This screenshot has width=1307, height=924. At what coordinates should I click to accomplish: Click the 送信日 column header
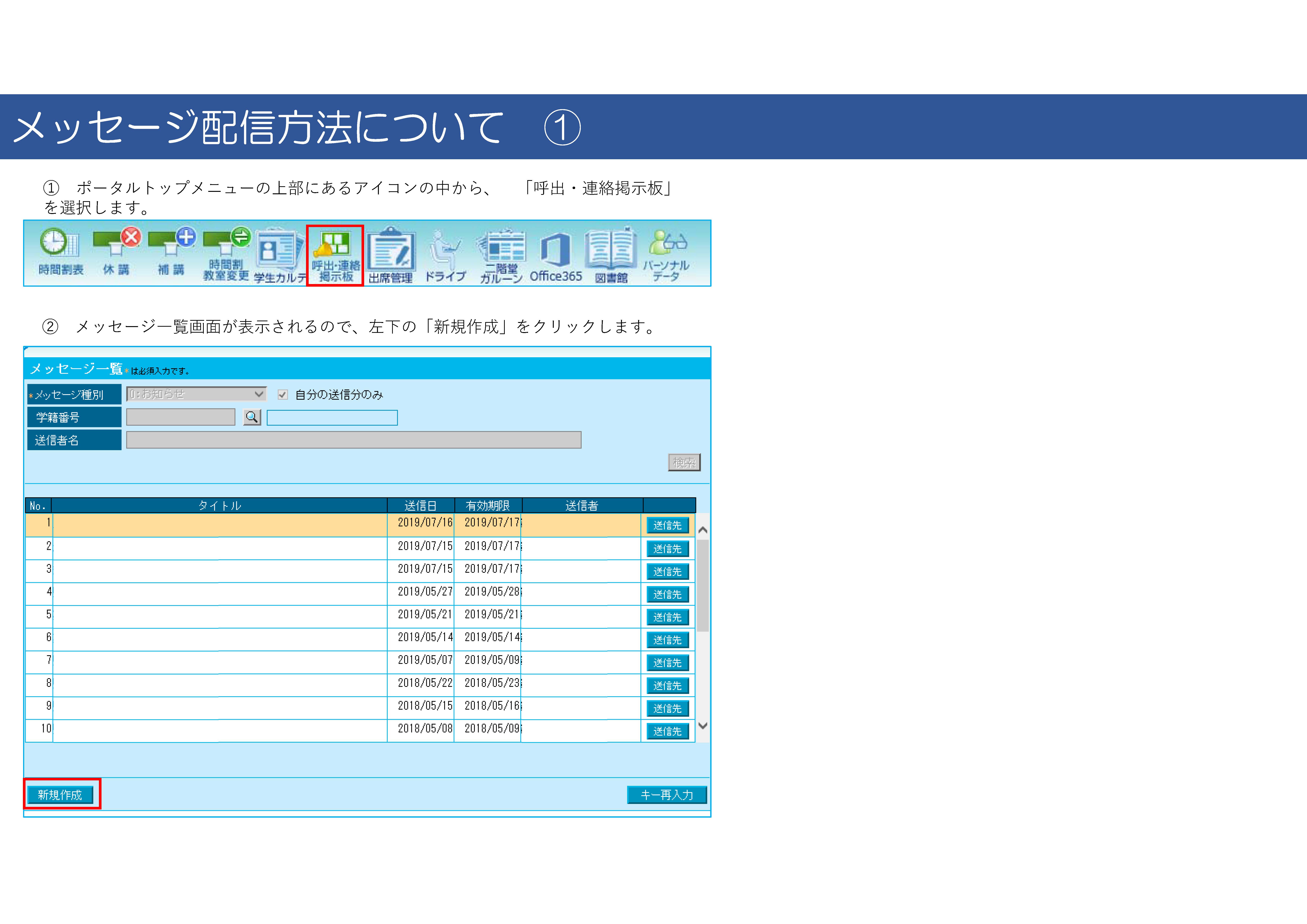[x=421, y=505]
